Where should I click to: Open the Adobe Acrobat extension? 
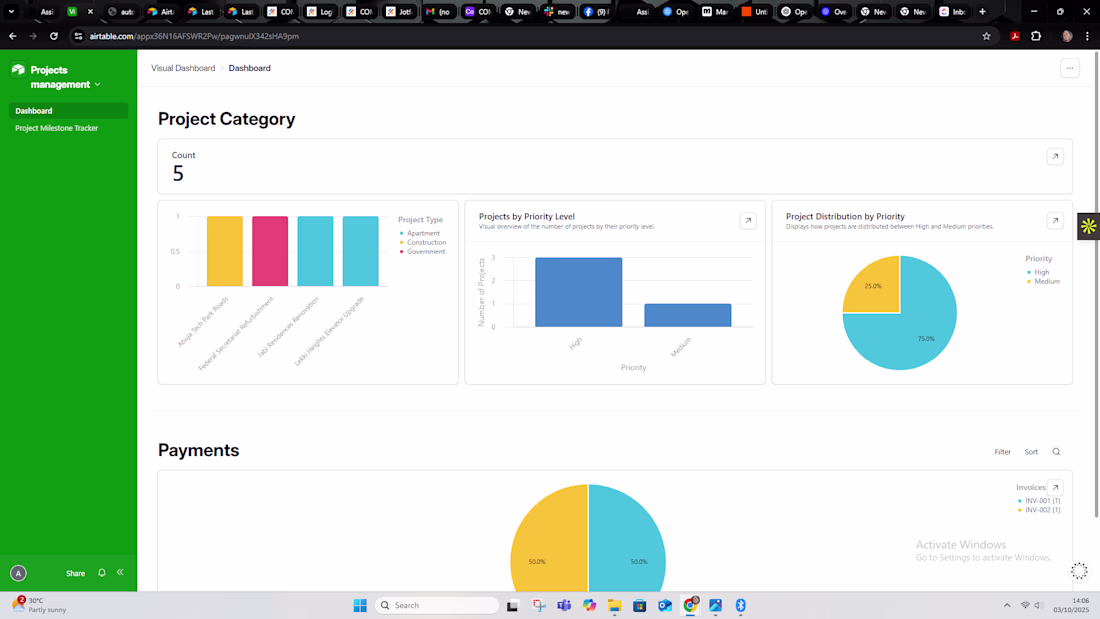(x=1015, y=36)
